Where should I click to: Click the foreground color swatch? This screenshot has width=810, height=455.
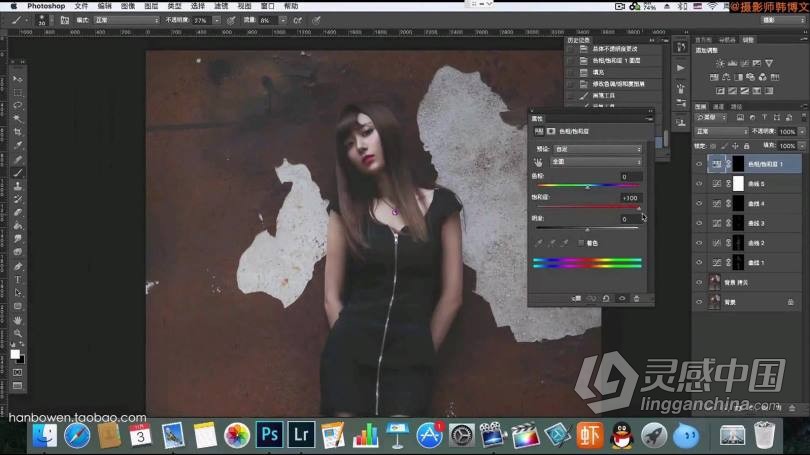[15, 354]
